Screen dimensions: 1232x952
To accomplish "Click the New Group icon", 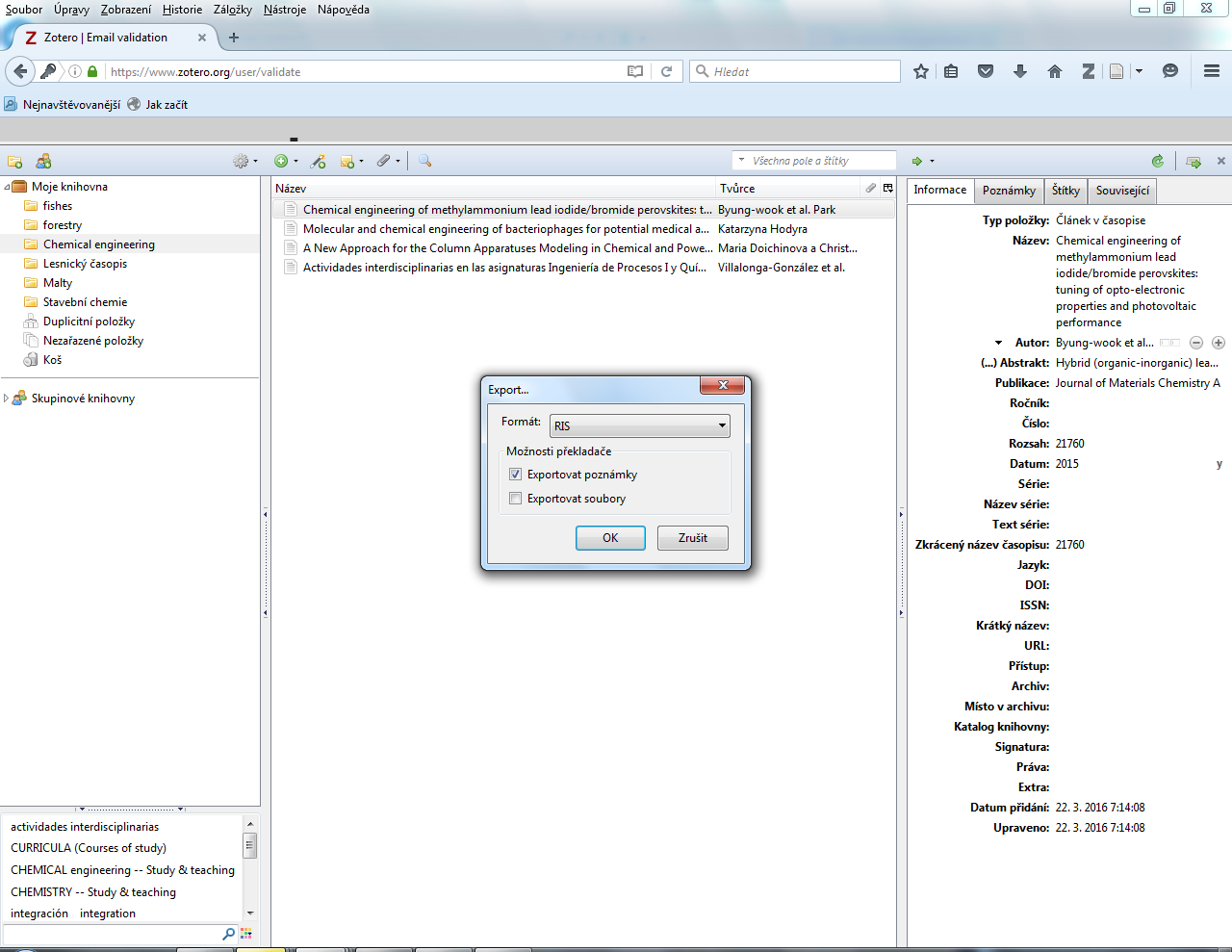I will 43,162.
